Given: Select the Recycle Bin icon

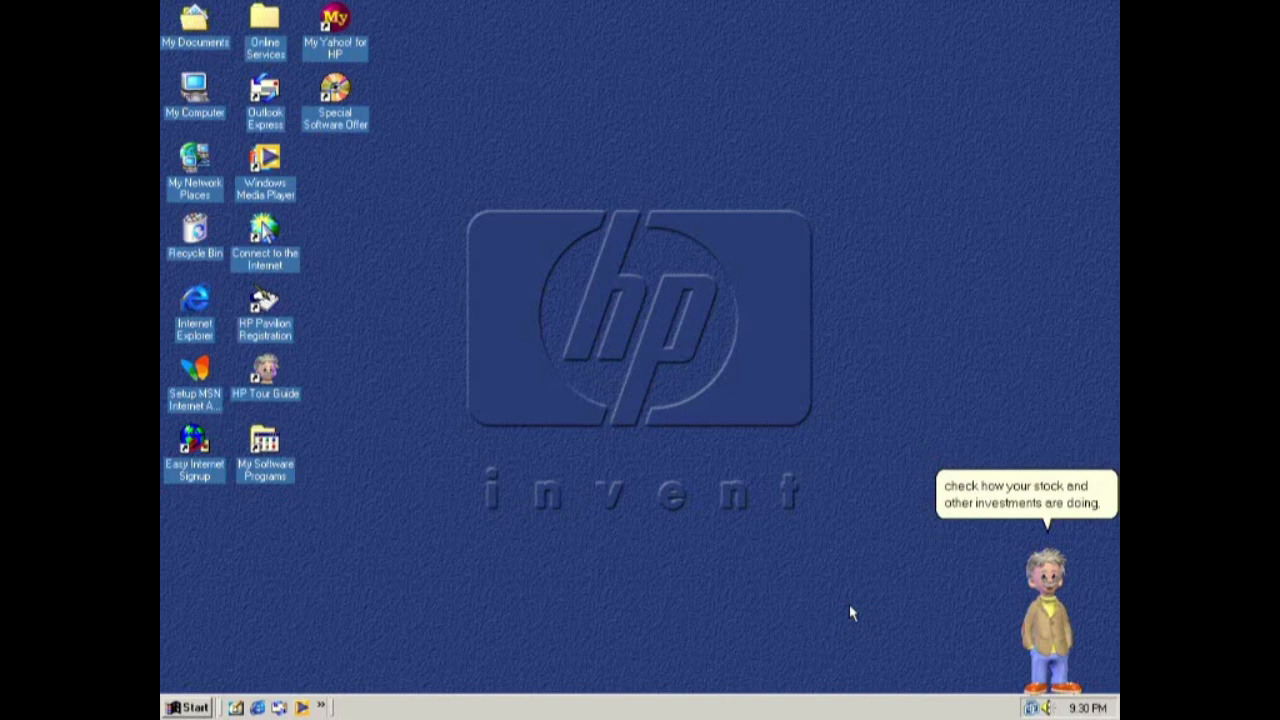Looking at the screenshot, I should tap(195, 237).
